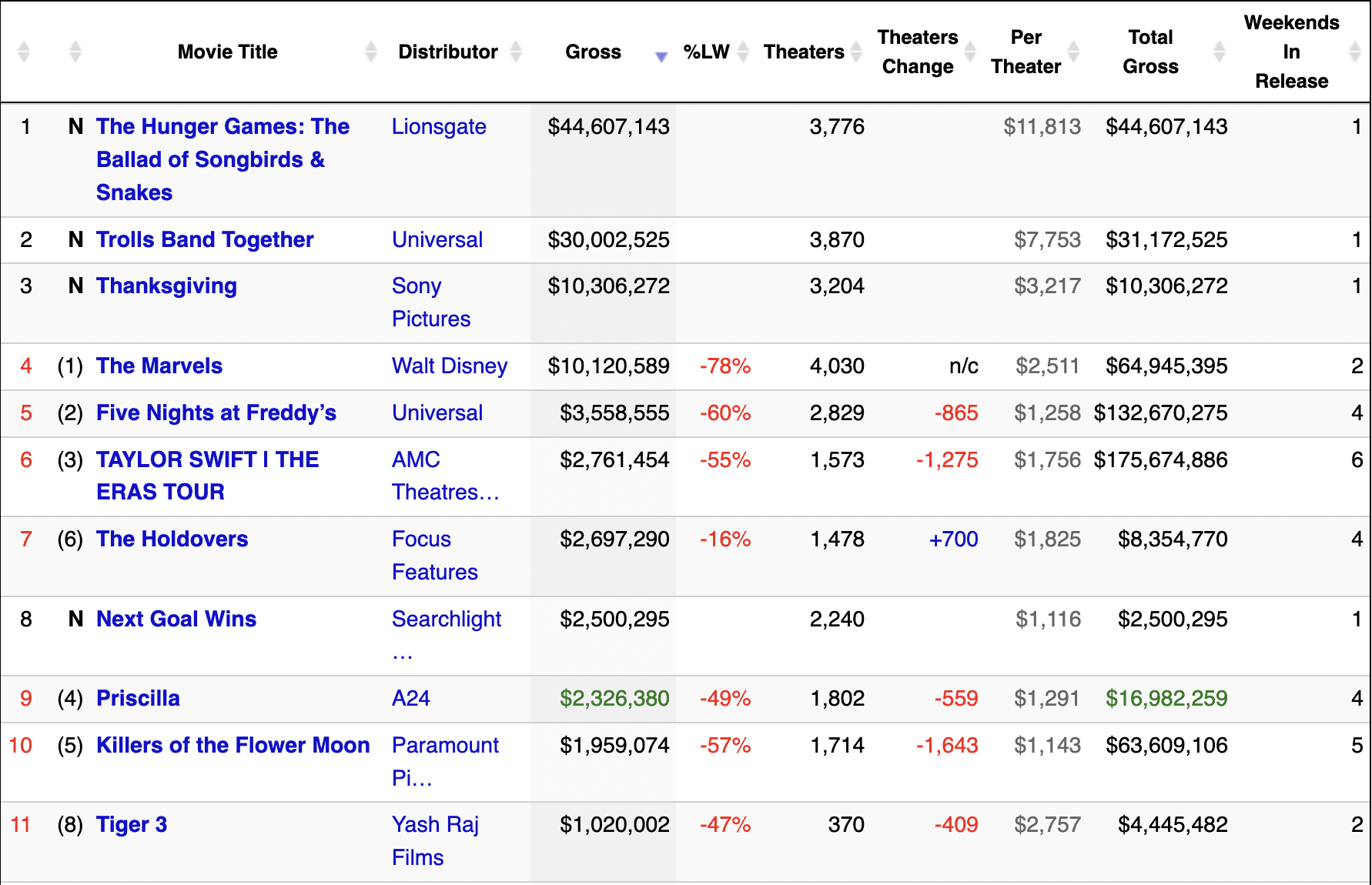Click the Theaters column header
Viewport: 1372px width, 885px height.
coord(804,52)
